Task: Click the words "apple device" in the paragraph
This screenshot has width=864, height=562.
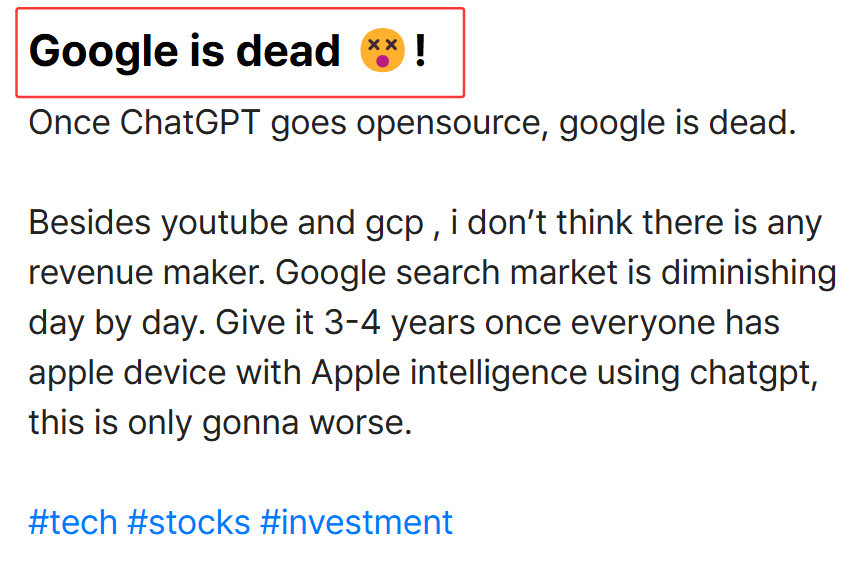Action: click(127, 374)
